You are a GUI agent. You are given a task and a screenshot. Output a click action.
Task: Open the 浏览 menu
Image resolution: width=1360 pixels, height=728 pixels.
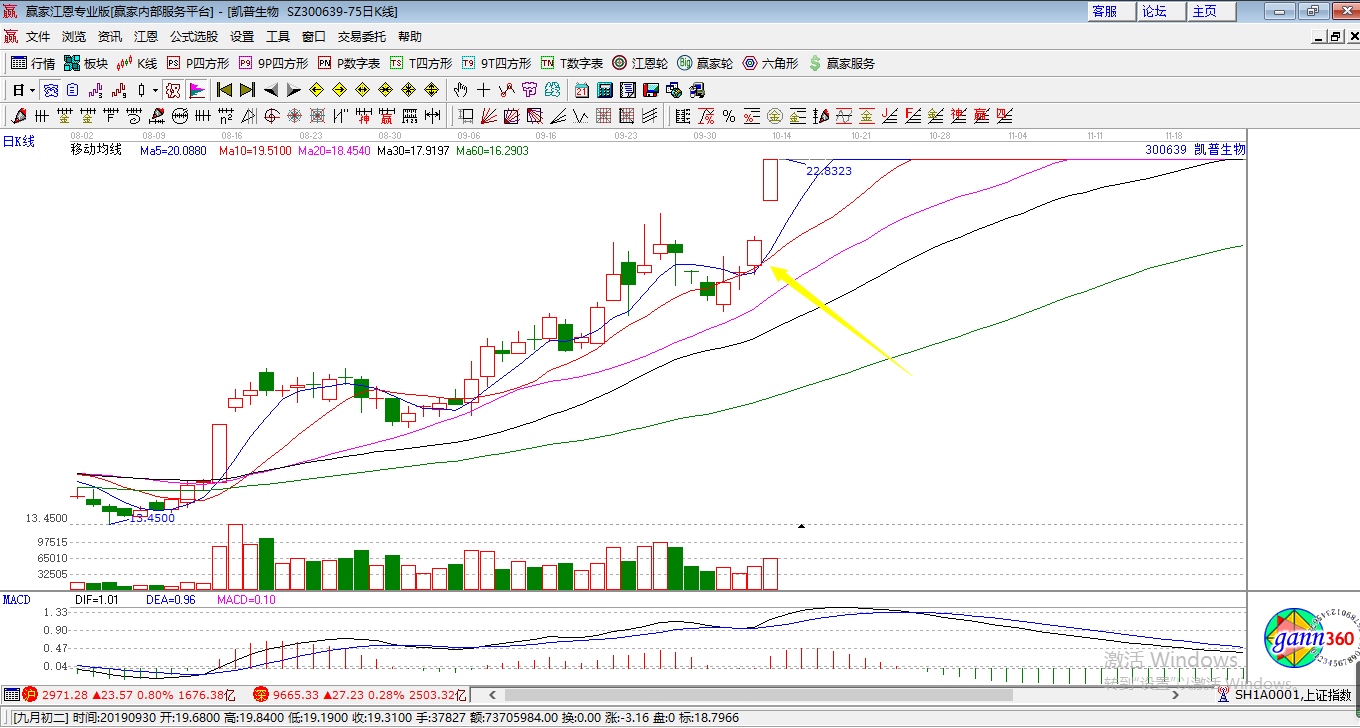(74, 37)
